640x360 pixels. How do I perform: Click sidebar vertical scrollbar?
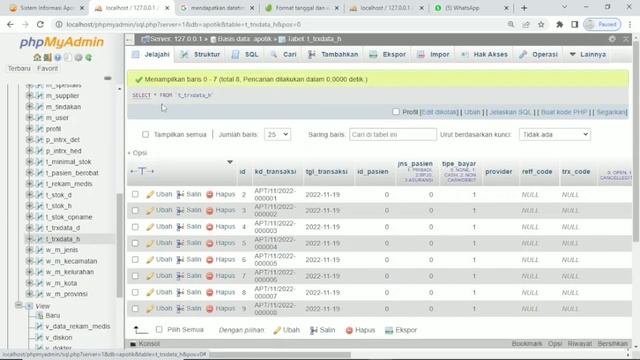tap(119, 245)
